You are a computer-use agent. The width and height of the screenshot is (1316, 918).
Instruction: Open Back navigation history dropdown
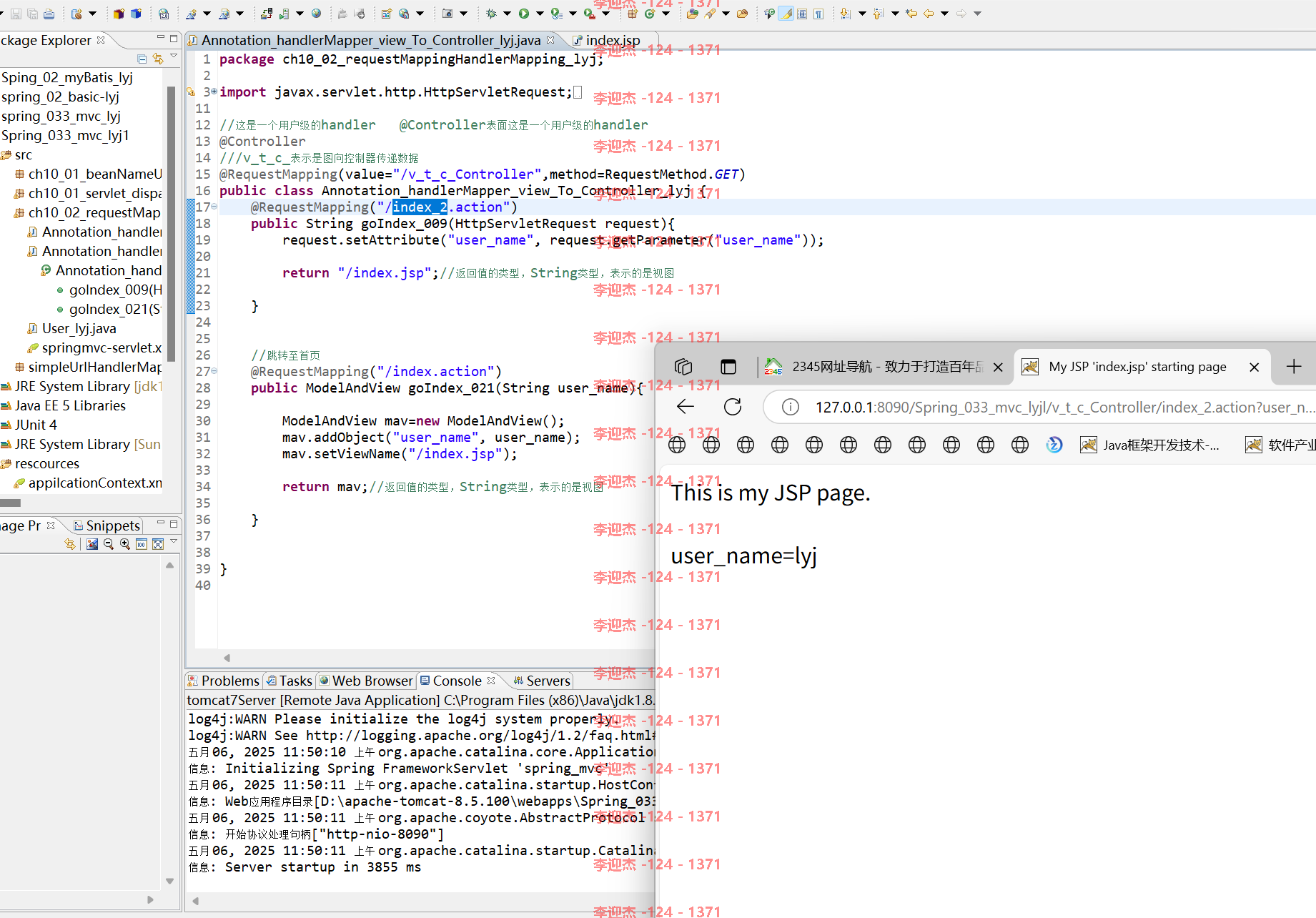point(944,14)
